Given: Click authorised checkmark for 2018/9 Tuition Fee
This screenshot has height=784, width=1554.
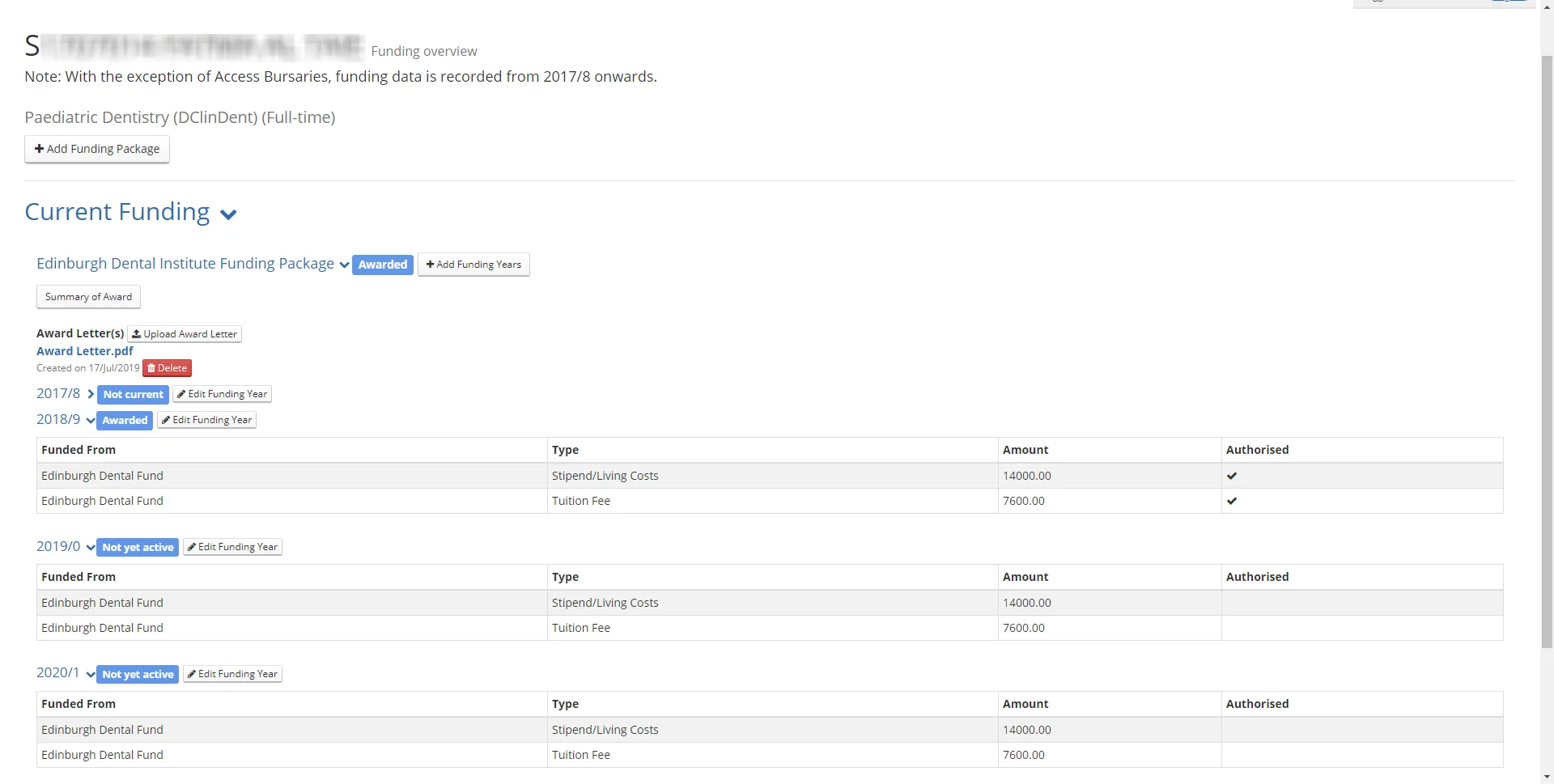Looking at the screenshot, I should pos(1231,501).
